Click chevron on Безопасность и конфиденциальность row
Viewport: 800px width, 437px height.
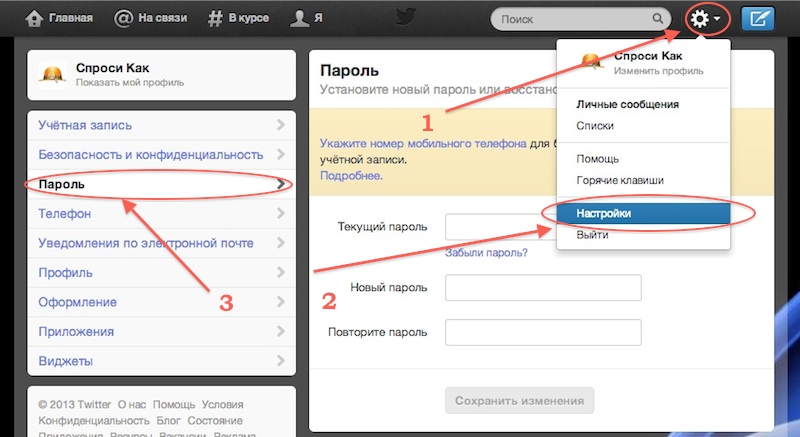281,154
